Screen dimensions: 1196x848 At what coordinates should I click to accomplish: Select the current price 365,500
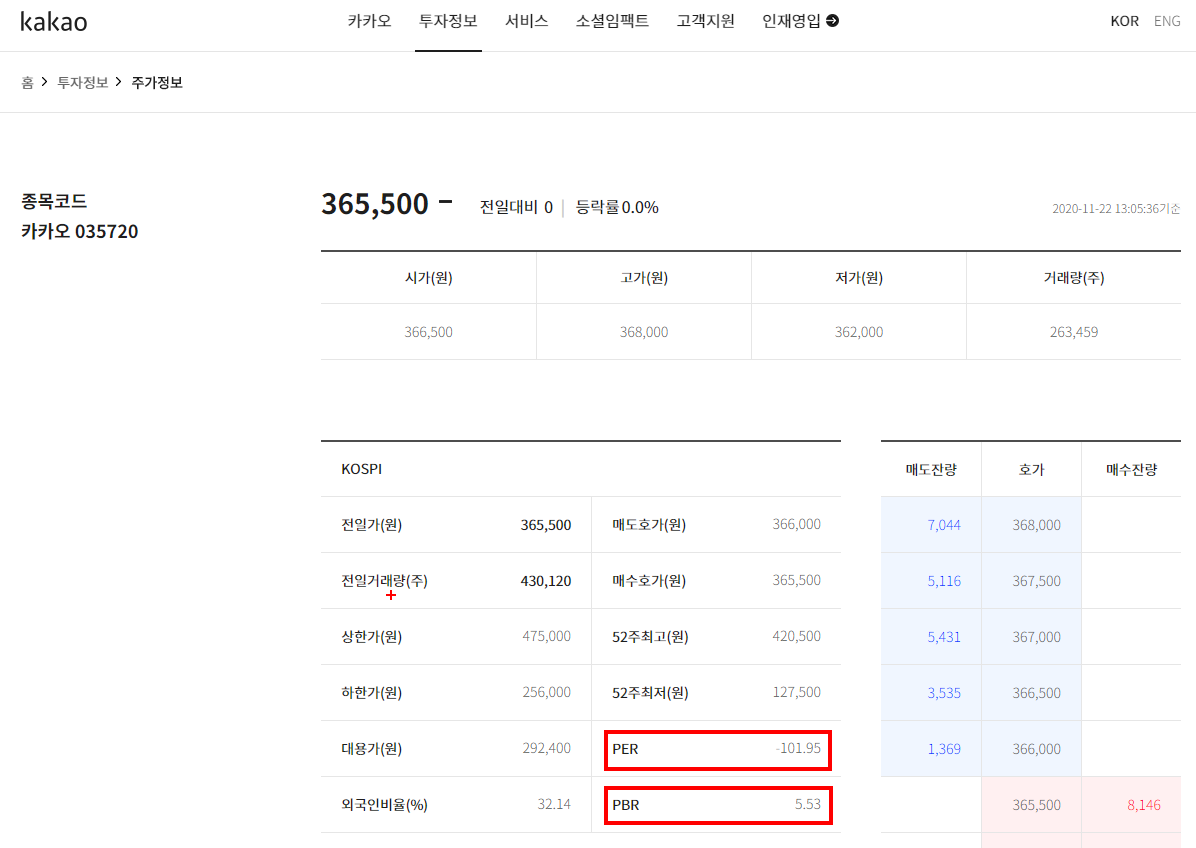pyautogui.click(x=375, y=204)
